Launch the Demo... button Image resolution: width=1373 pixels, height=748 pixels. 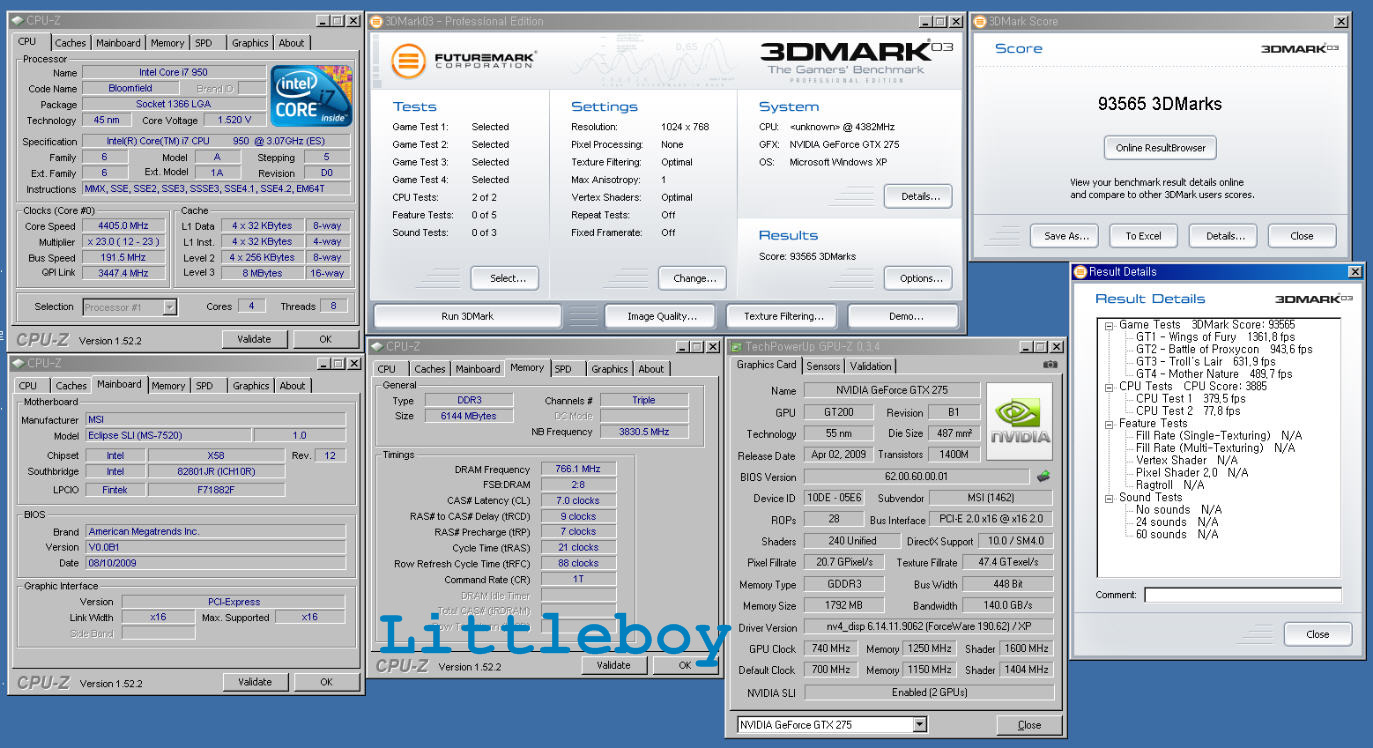tap(905, 316)
